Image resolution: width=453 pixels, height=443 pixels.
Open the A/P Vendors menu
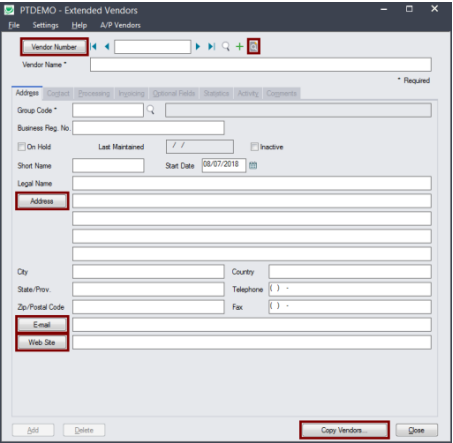pos(120,25)
